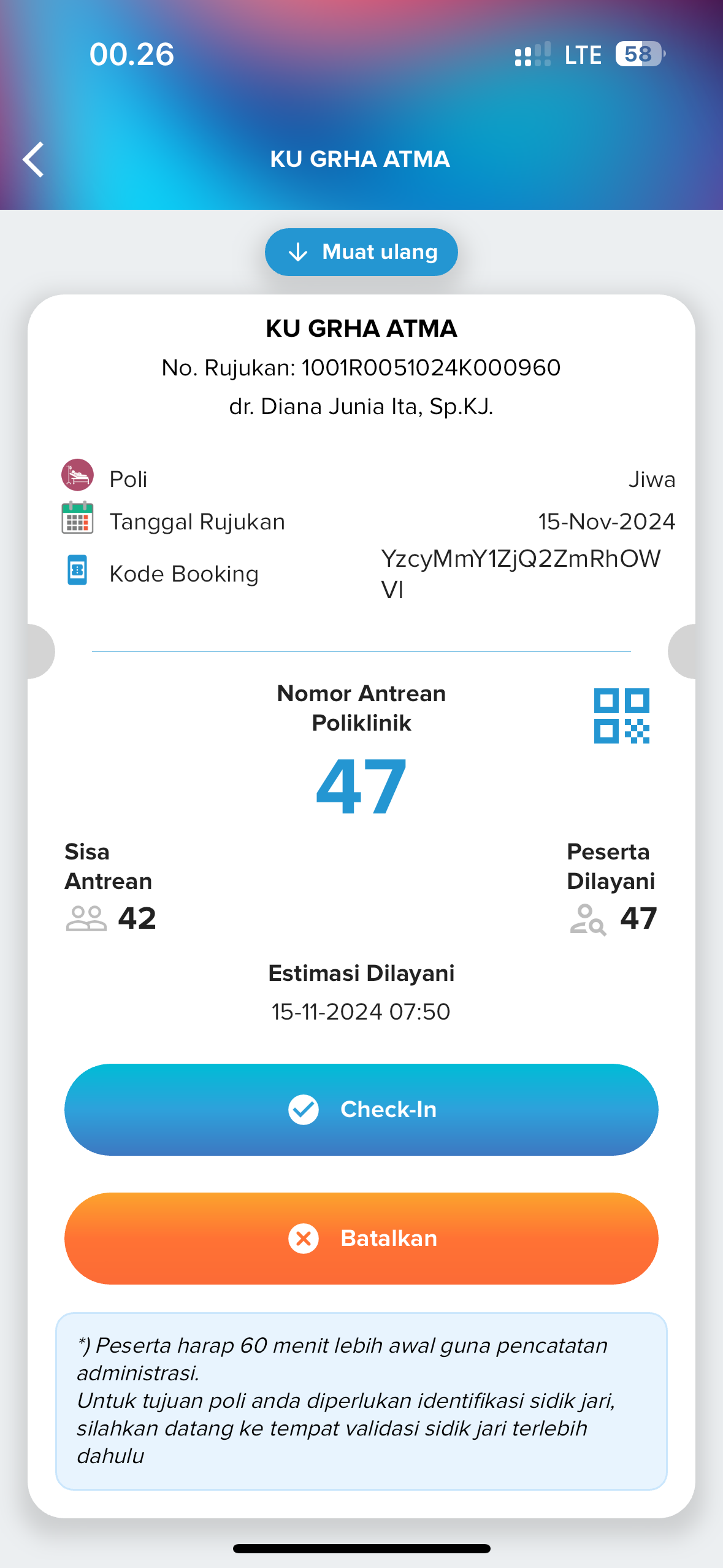Image resolution: width=723 pixels, height=1568 pixels.
Task: Reload with Muat ulang button
Action: point(361,252)
